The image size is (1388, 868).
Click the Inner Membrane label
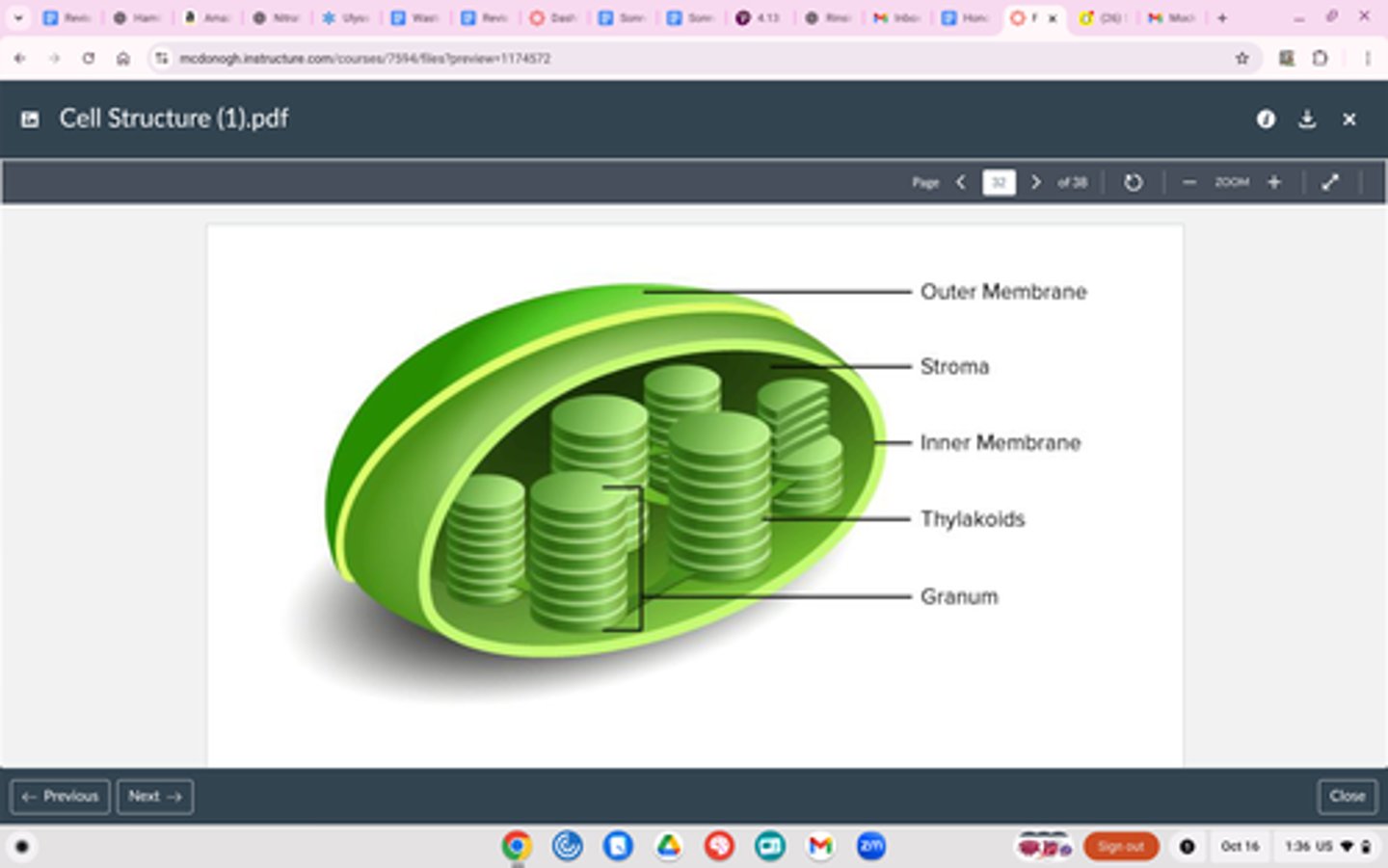click(x=1001, y=443)
